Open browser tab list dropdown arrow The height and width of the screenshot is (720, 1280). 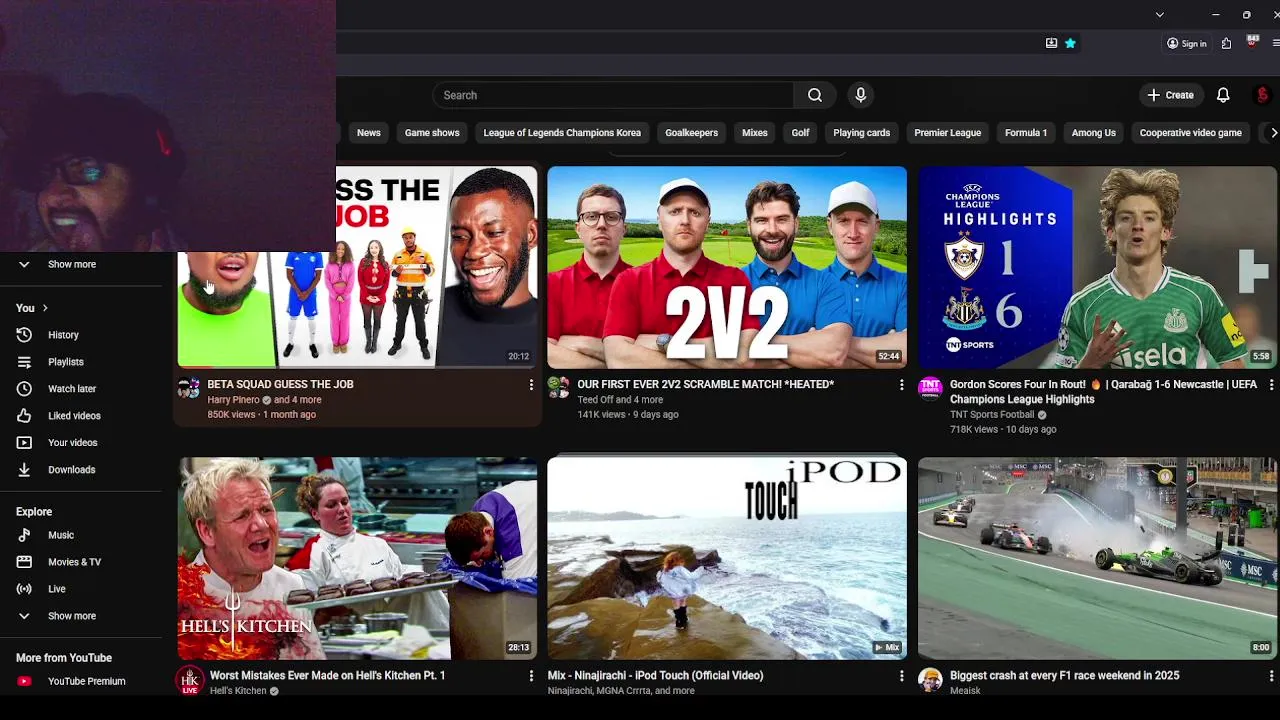1159,15
